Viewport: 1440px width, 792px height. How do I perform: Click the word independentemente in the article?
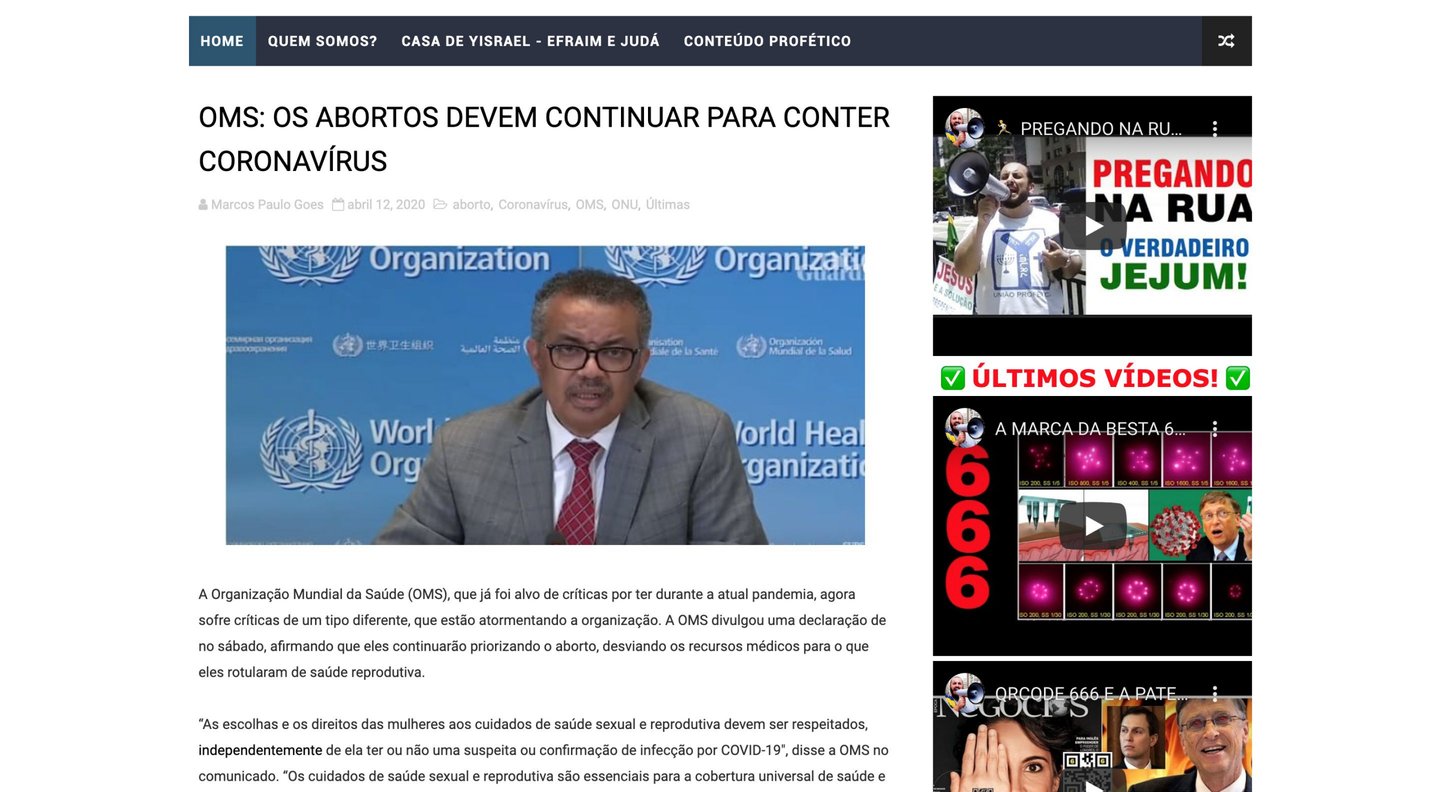coord(260,750)
